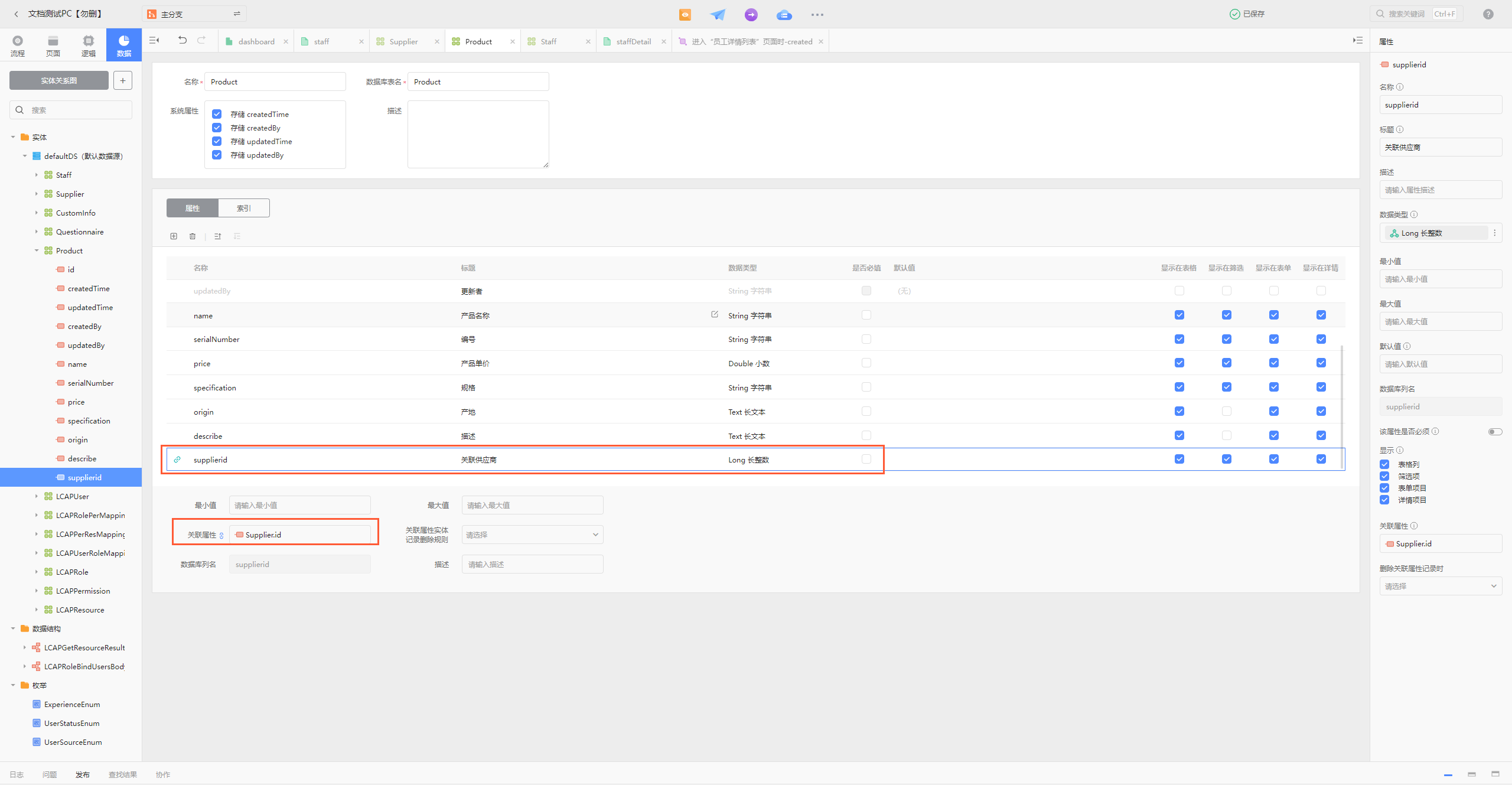Screen dimensions: 1512x785
Task: Click the 最小值 input below table
Action: pyautogui.click(x=300, y=505)
